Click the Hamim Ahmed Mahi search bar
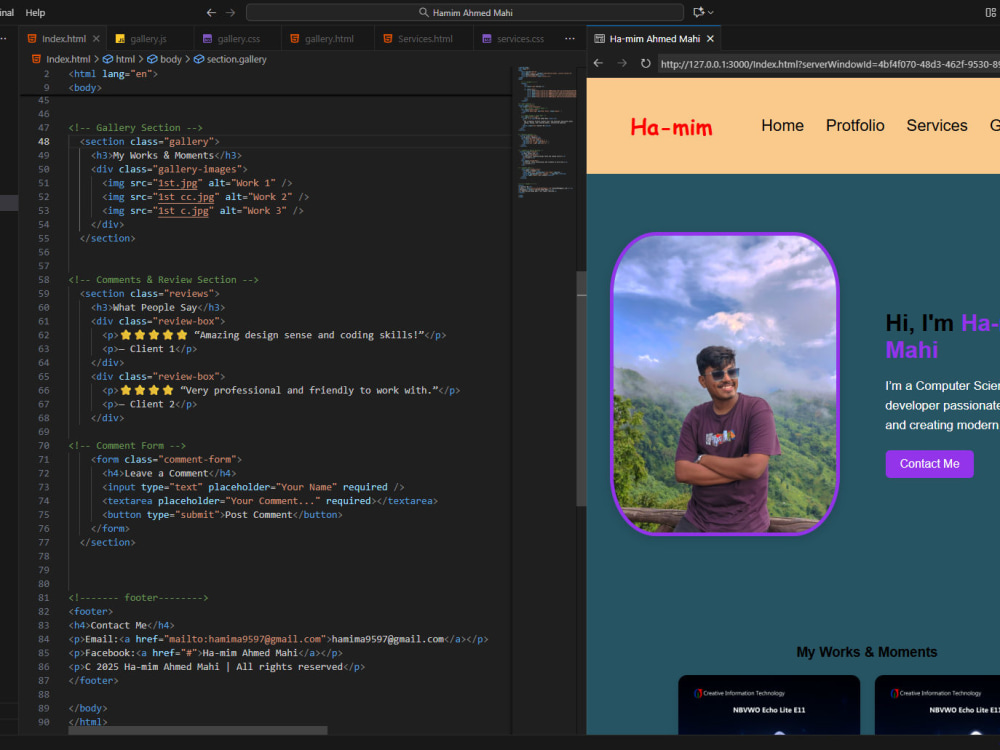 (x=465, y=12)
